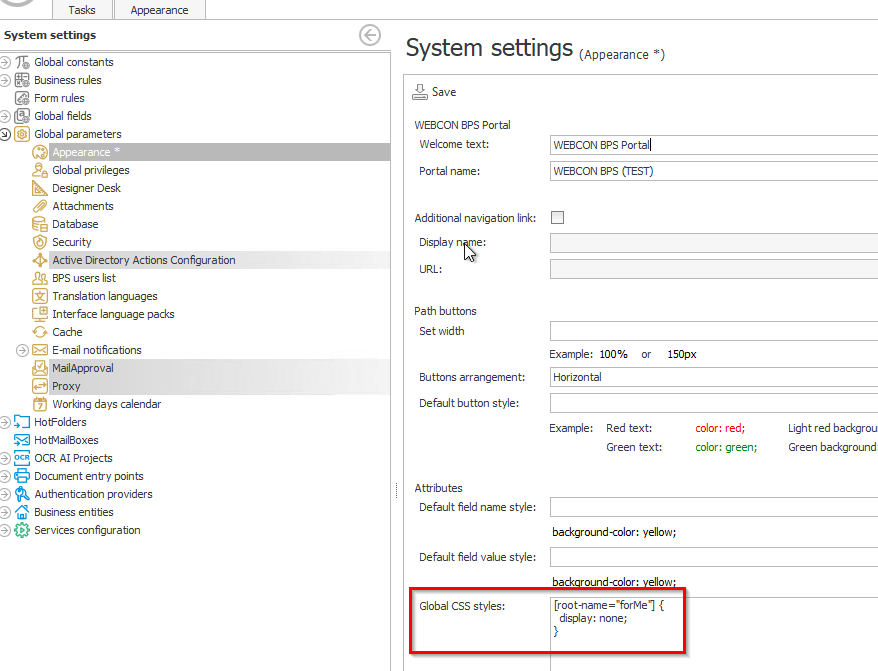Click the Global fields icon
The width and height of the screenshot is (878, 671).
(x=22, y=116)
